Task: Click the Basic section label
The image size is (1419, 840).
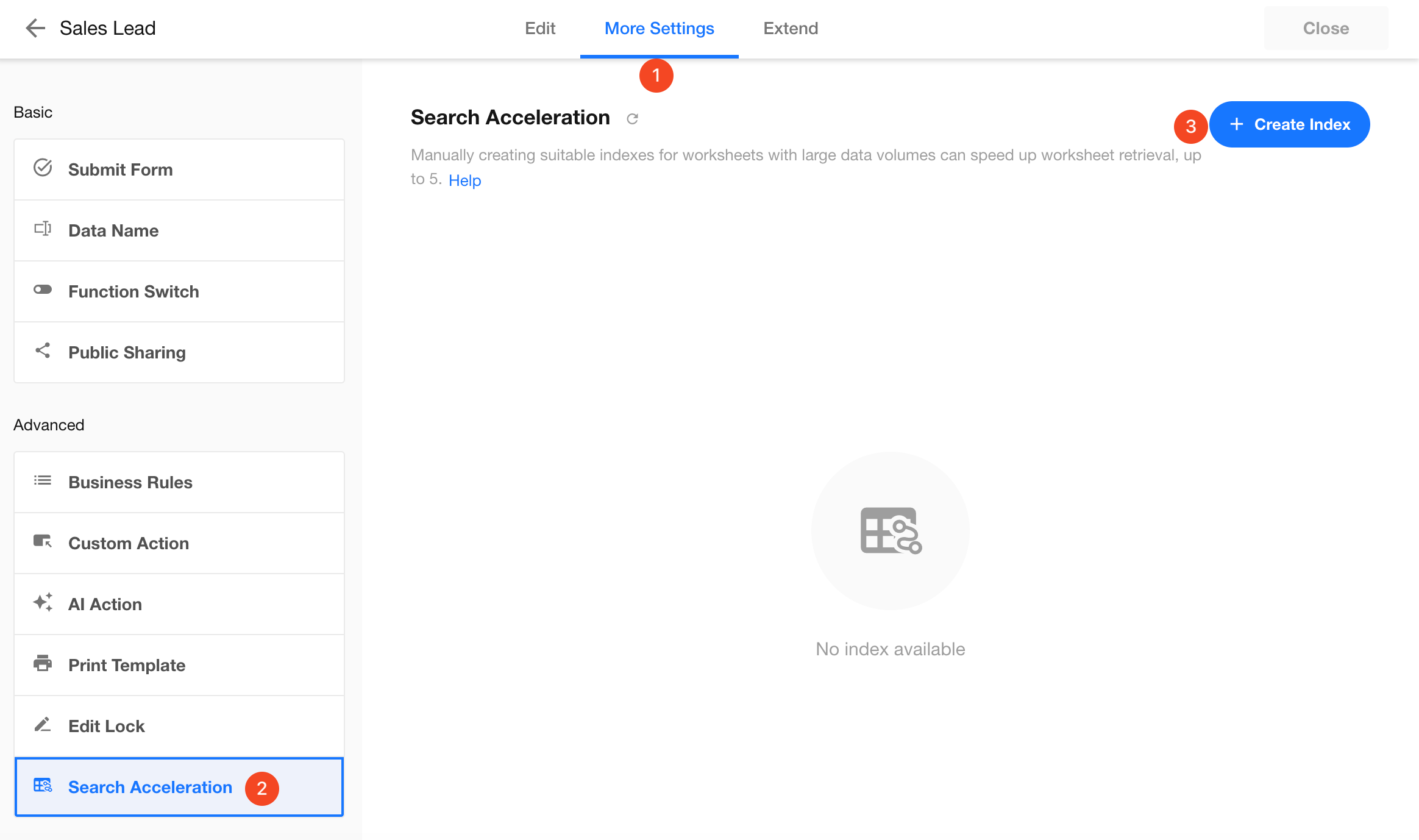Action: (33, 112)
